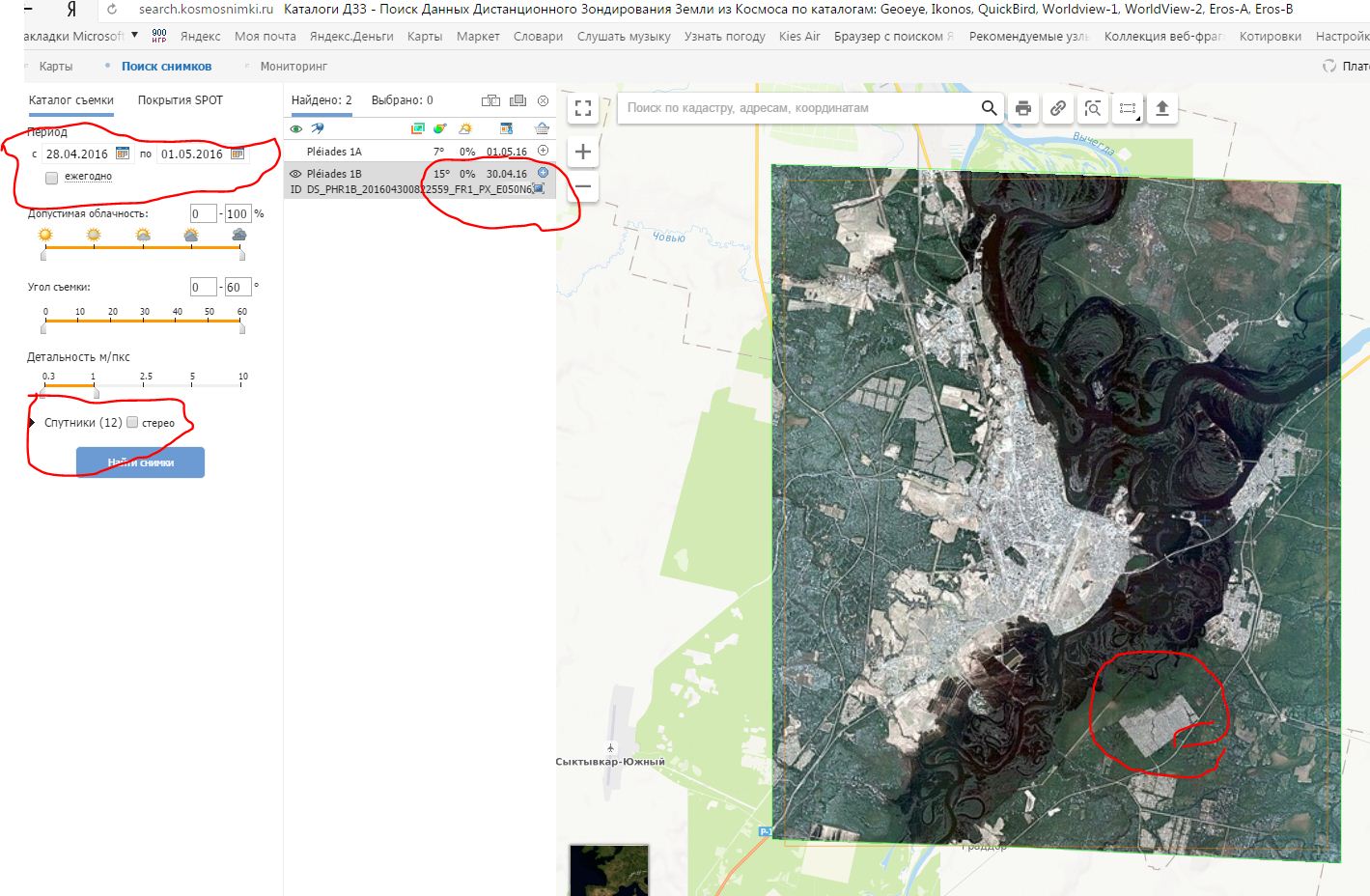Click the magnifier search icon
Viewport: 1370px width, 896px height.
(989, 108)
